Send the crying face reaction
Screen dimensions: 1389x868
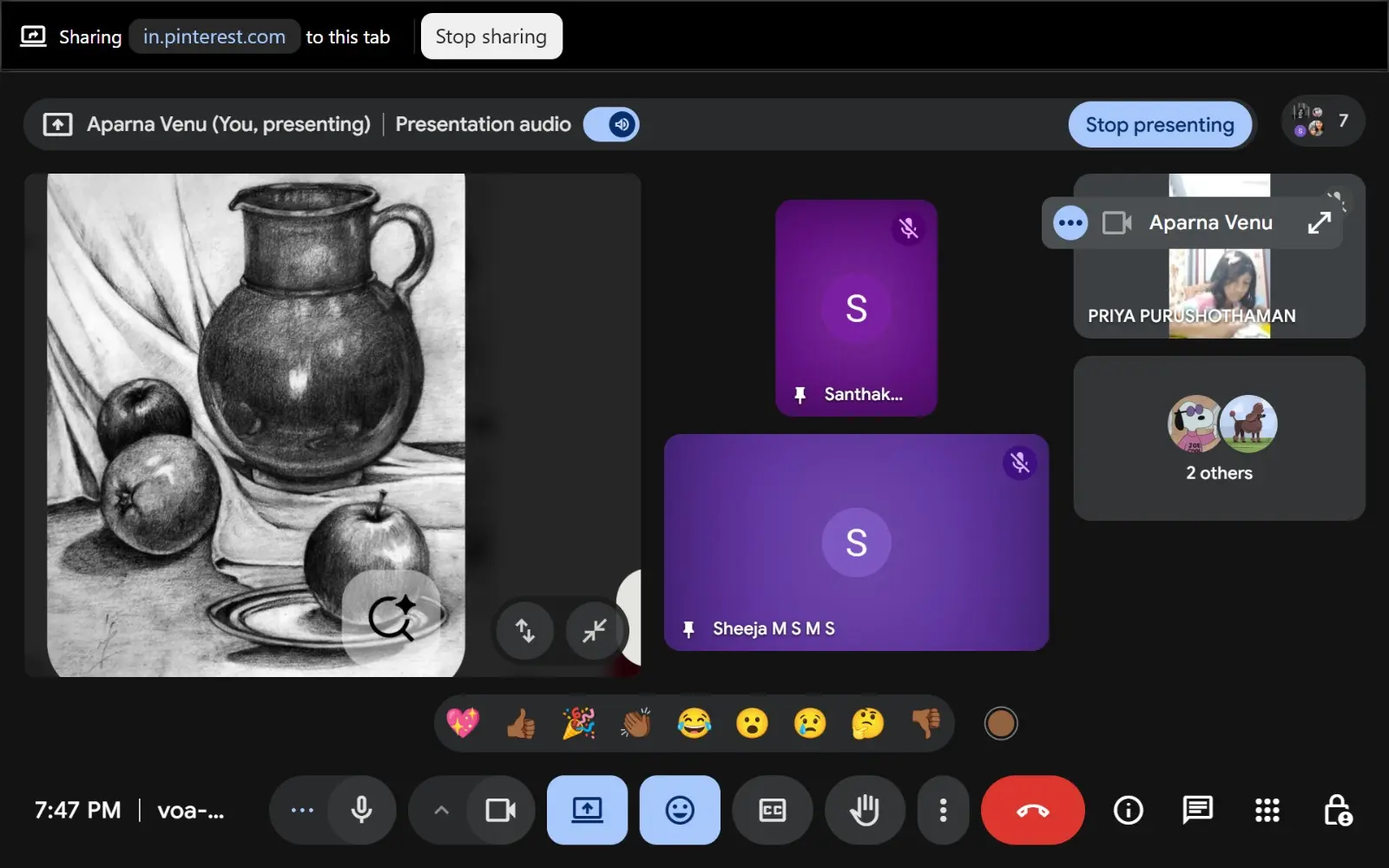tap(810, 723)
